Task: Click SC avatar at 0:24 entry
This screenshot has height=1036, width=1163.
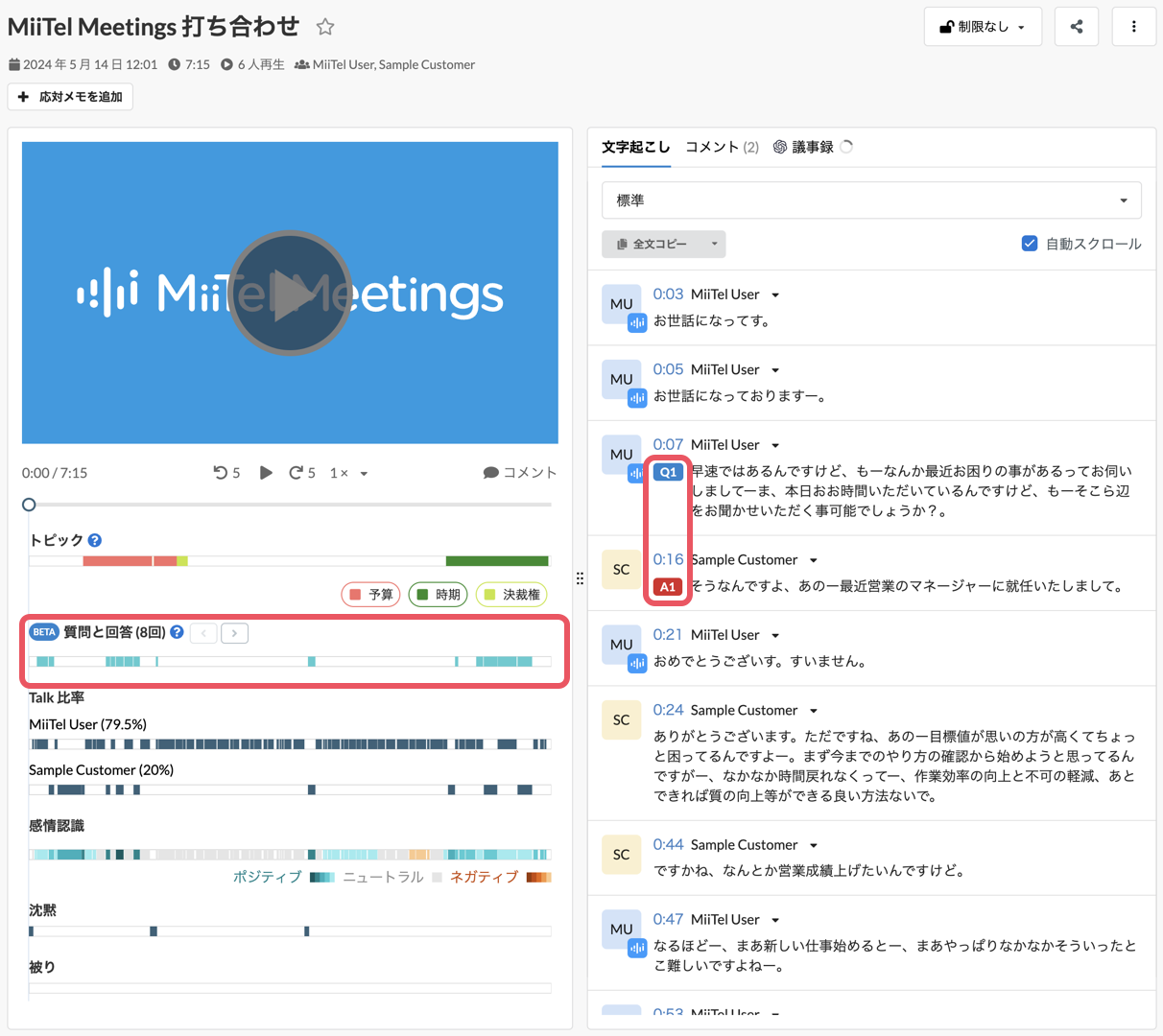Action: (x=621, y=719)
